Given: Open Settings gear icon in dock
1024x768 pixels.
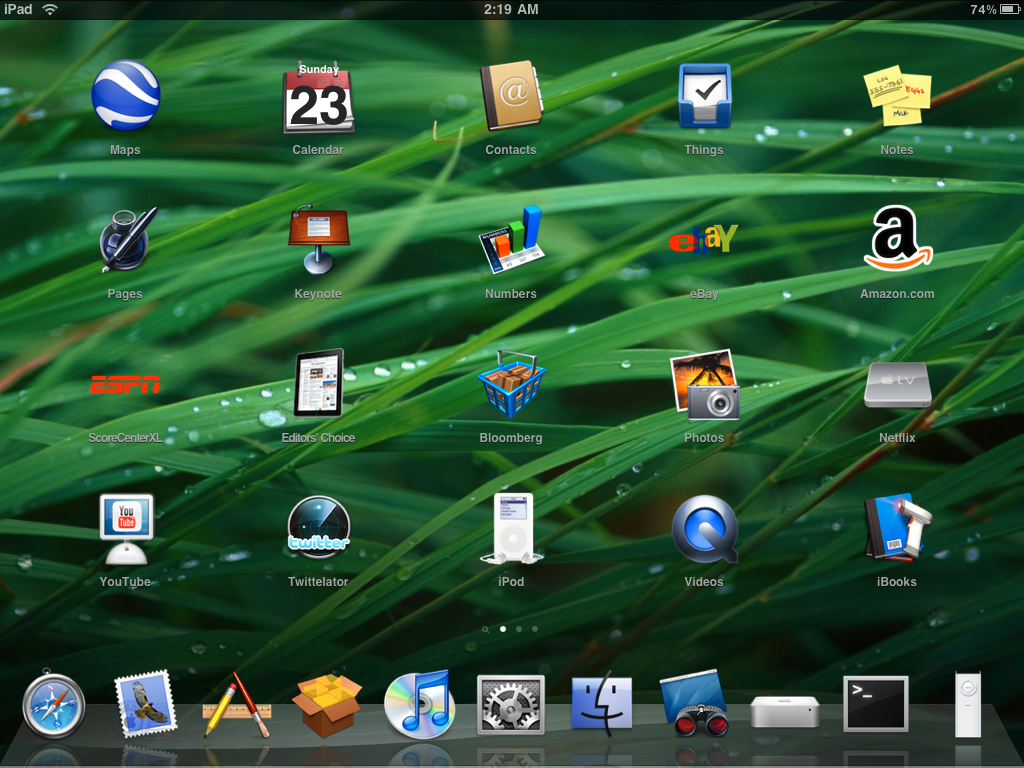Looking at the screenshot, I should 511,705.
